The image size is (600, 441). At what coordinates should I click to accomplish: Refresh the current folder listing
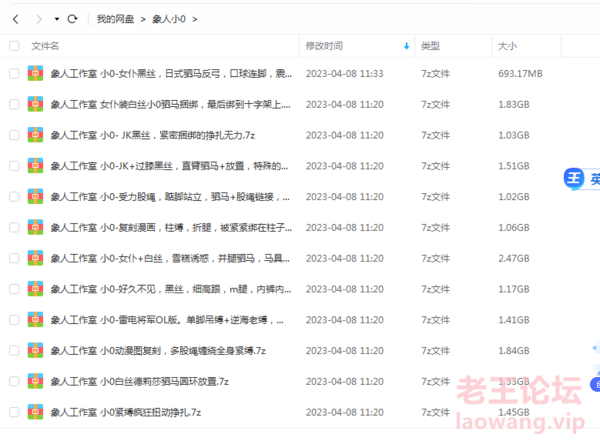tap(72, 19)
